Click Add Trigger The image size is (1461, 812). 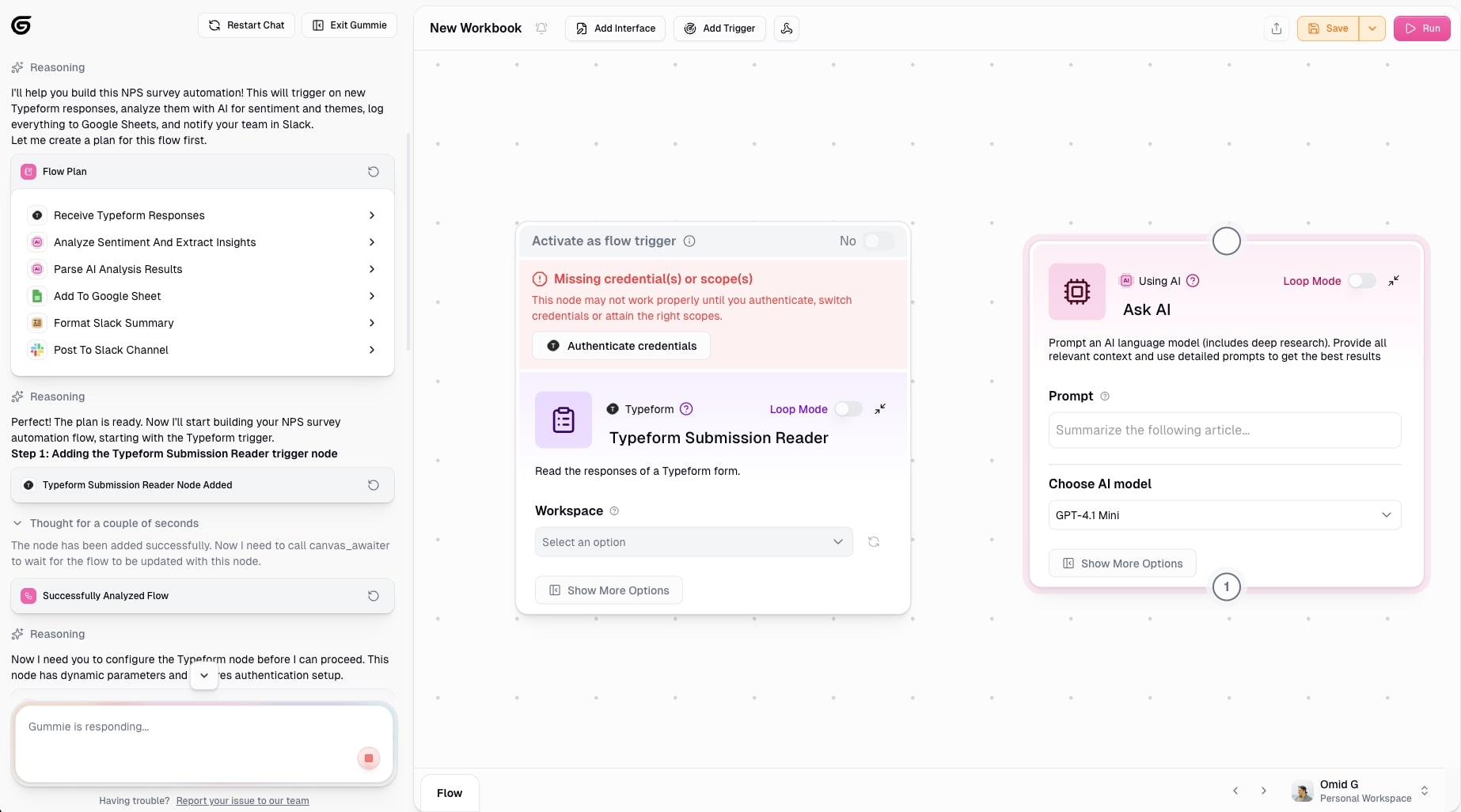point(719,28)
